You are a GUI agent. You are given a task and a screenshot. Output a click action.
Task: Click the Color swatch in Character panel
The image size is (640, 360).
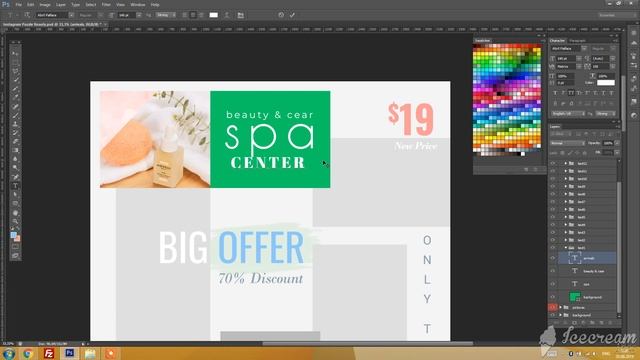tap(606, 83)
